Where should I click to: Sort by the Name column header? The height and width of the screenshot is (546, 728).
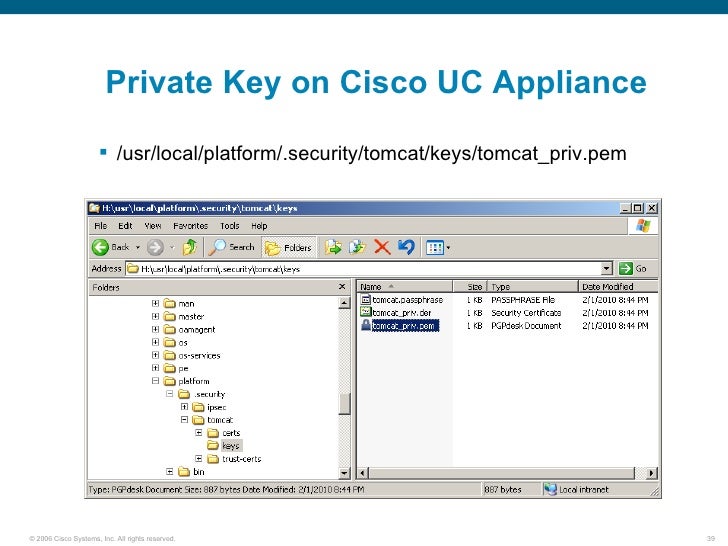point(404,287)
